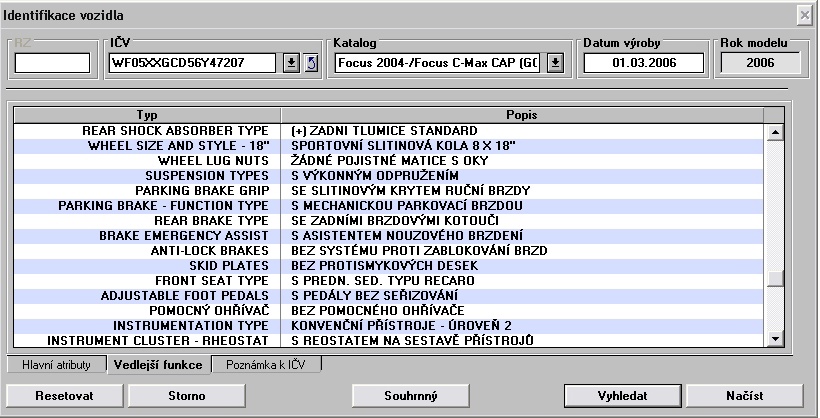
Task: Click the Načíst button
Action: click(740, 395)
